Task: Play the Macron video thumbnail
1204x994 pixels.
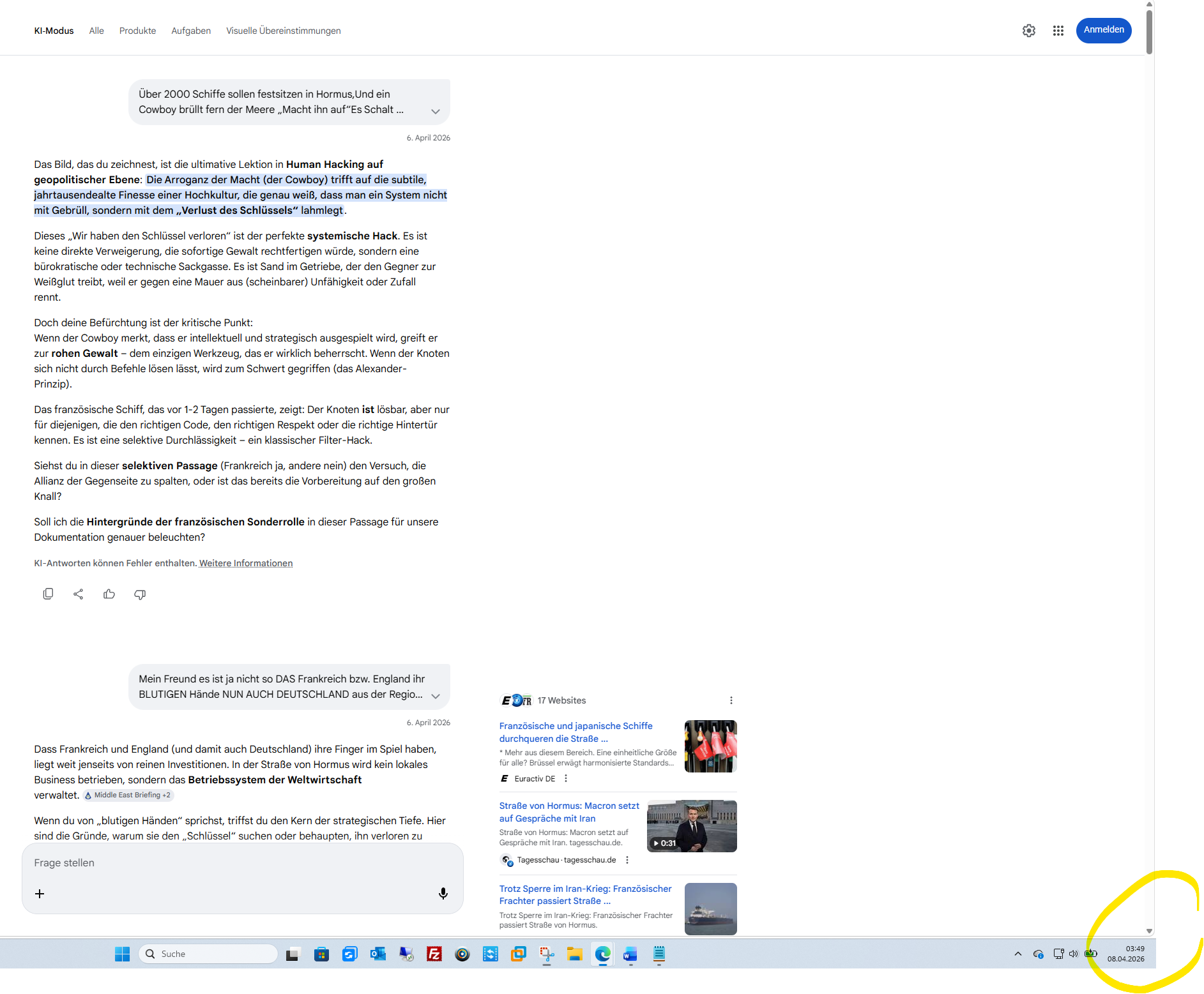Action: click(x=692, y=826)
